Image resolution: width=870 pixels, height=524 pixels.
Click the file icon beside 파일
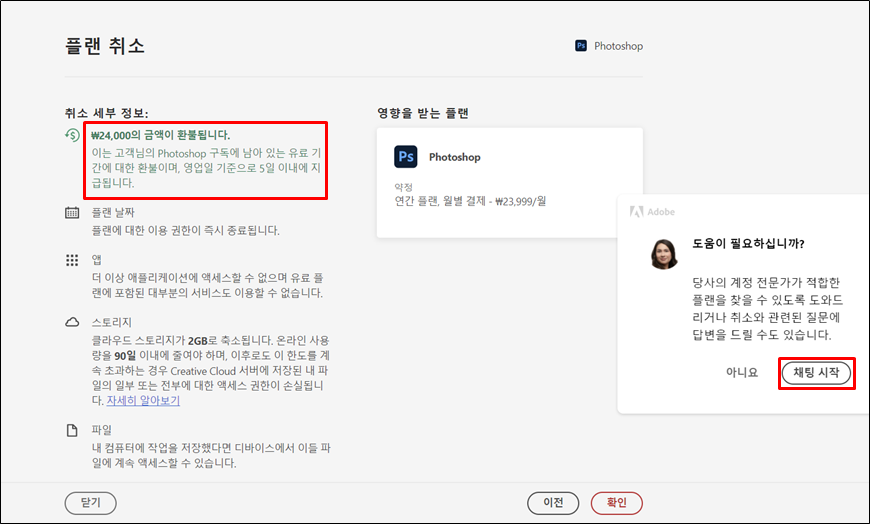pyautogui.click(x=72, y=430)
